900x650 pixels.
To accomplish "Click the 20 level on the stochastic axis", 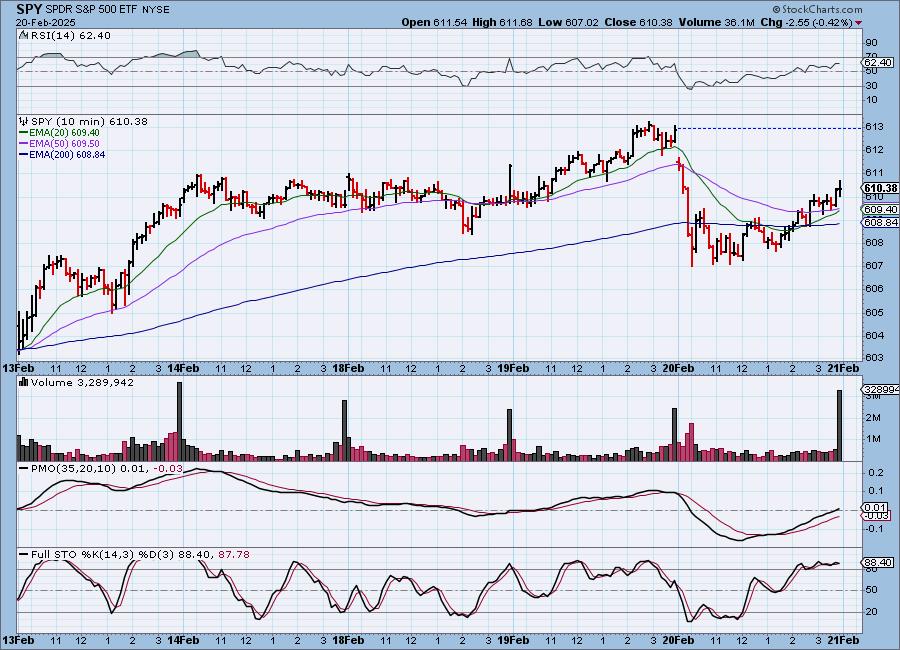I will 871,612.
